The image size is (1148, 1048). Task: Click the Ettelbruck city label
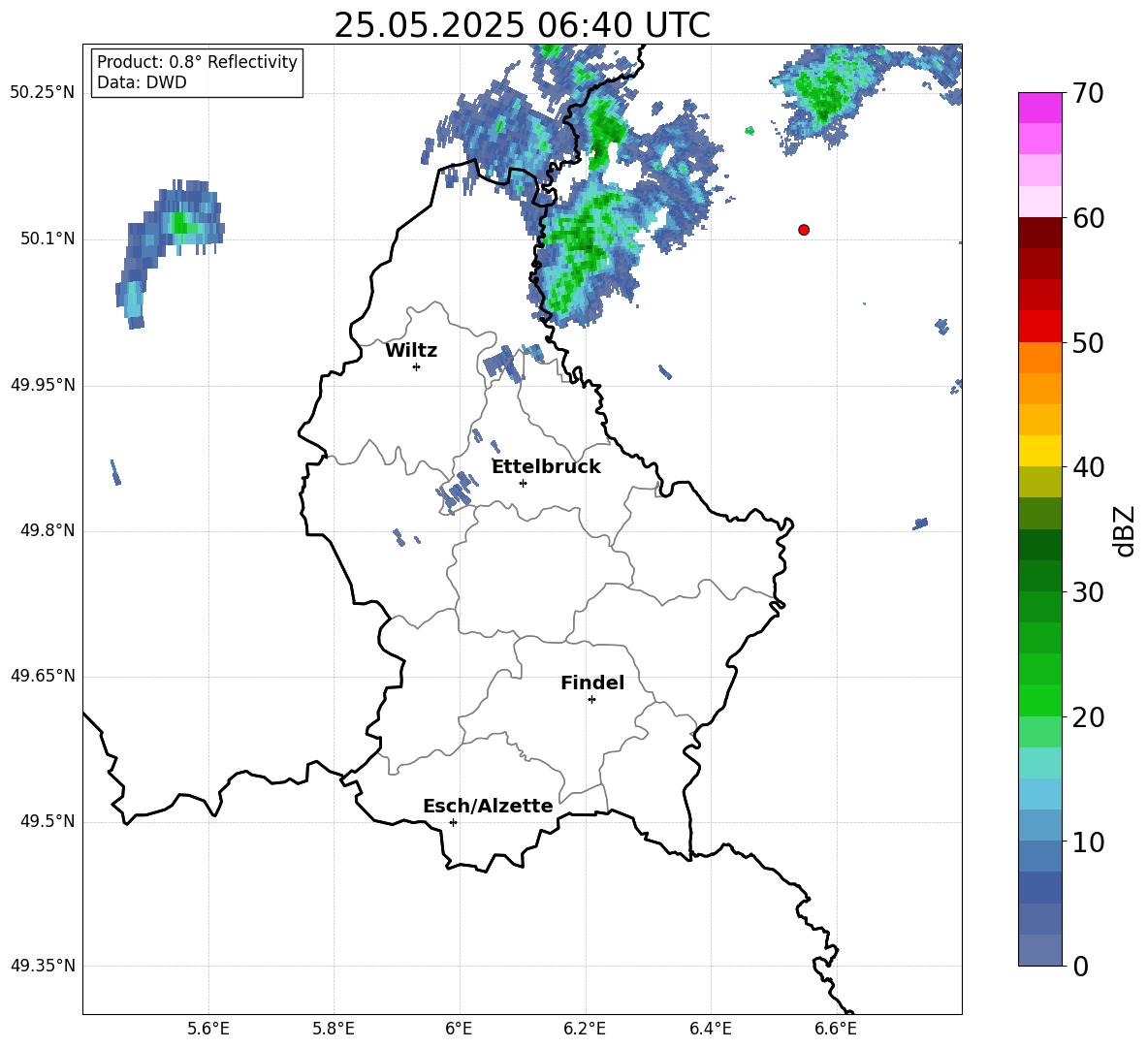coord(546,467)
